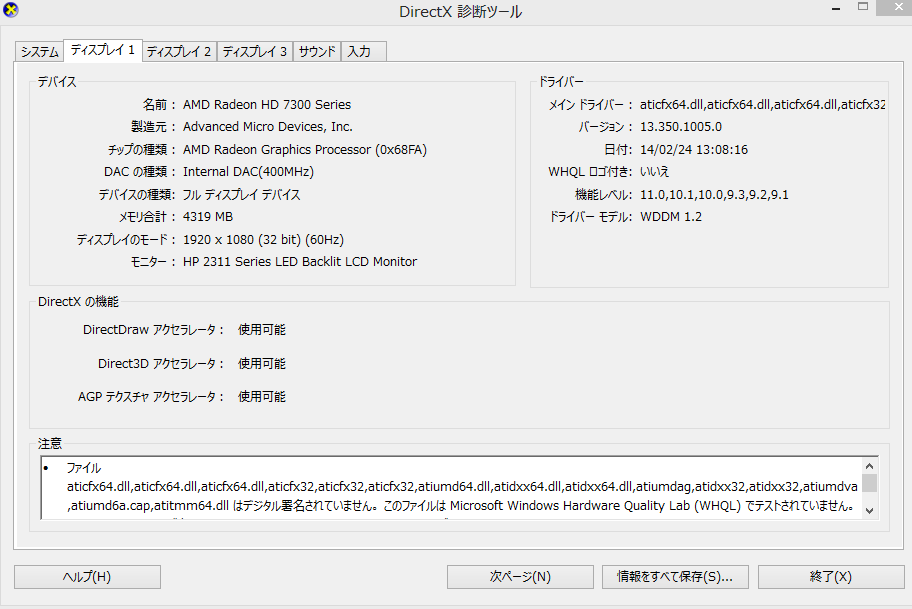Click chip type text with 0x68FA
Screen dimensions: 912x609
(305, 149)
